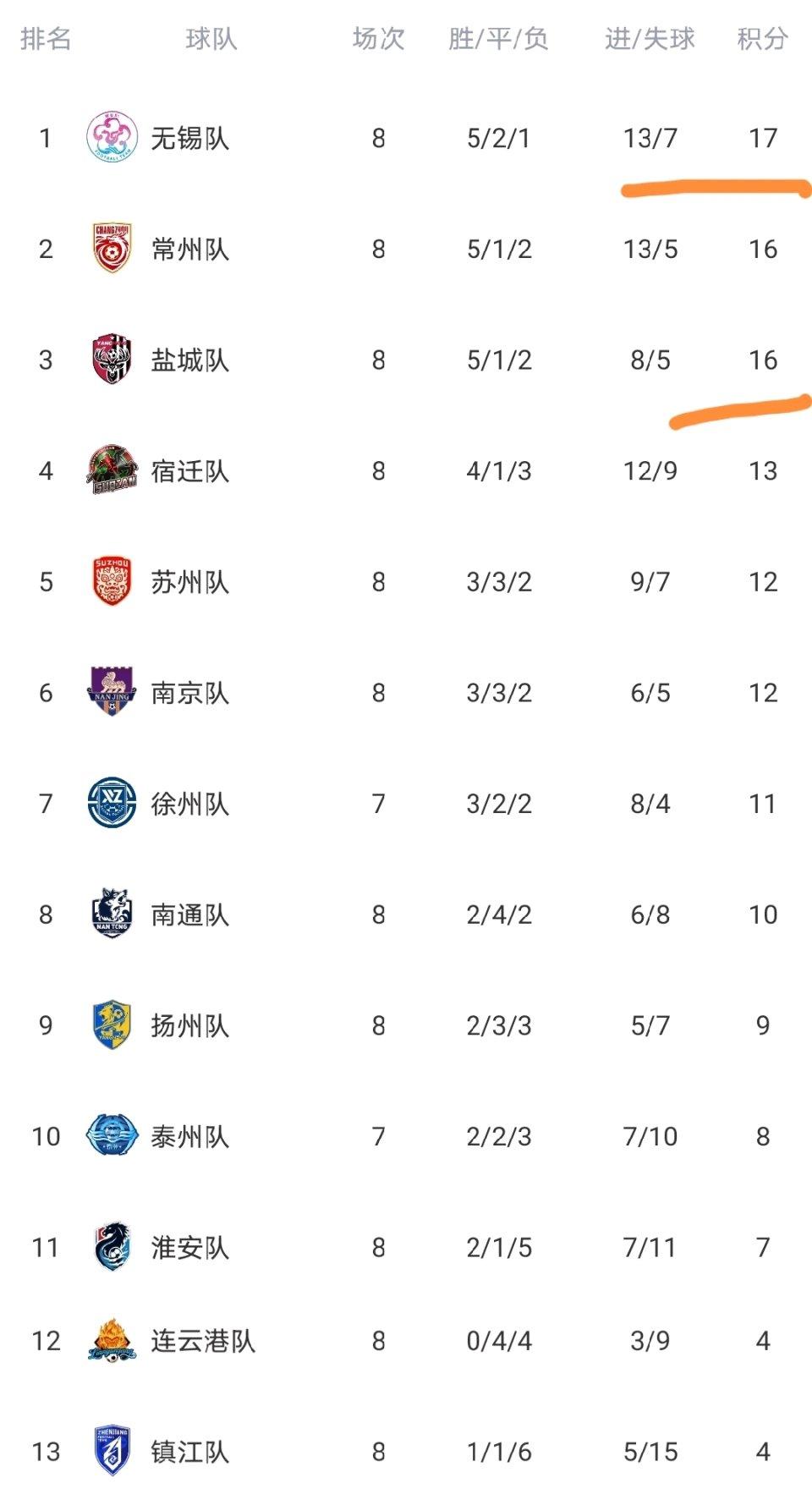Select the 宿迁队 team emblem
The width and height of the screenshot is (812, 1505).
coord(112,470)
